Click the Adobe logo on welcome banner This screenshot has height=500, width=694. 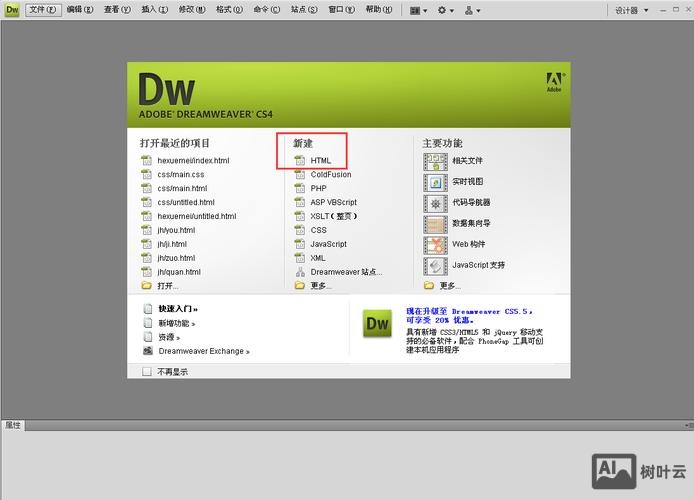(554, 82)
